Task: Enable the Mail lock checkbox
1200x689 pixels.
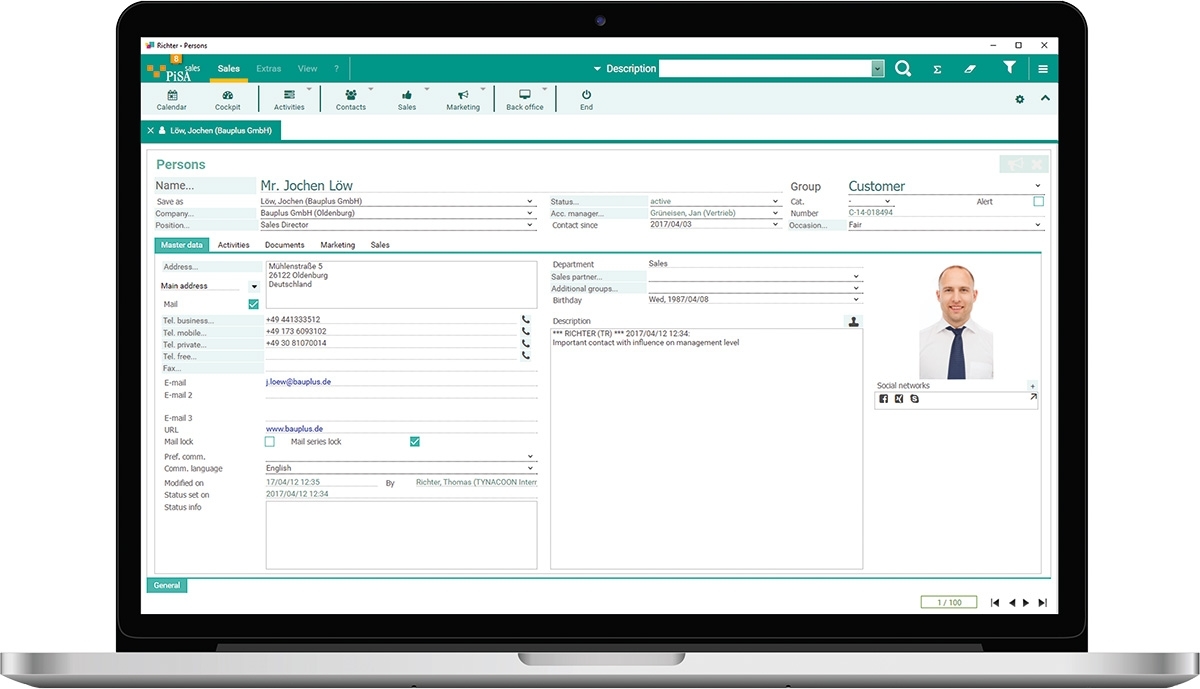Action: [x=269, y=441]
